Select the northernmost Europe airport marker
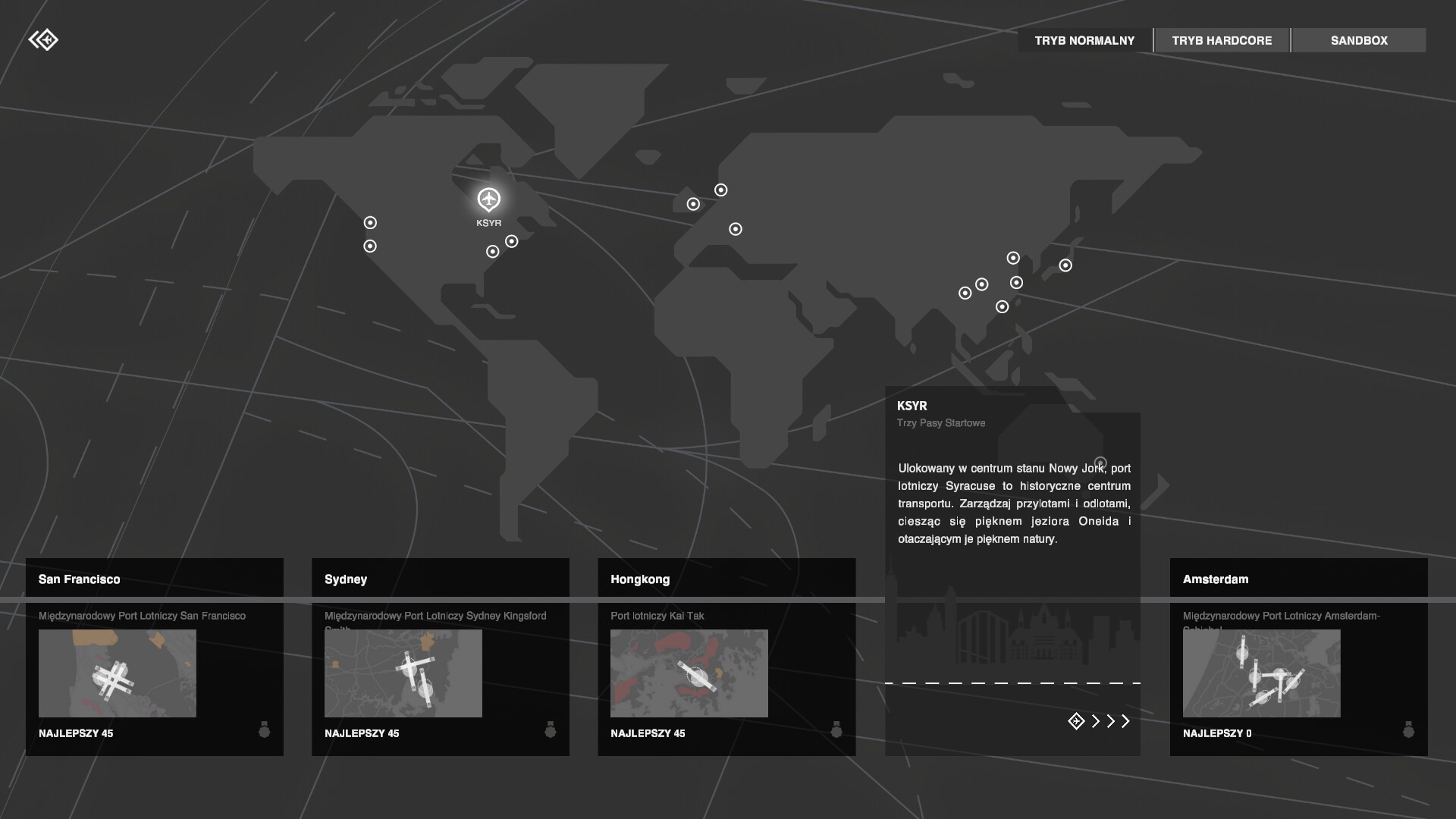The width and height of the screenshot is (1456, 819). coord(721,190)
